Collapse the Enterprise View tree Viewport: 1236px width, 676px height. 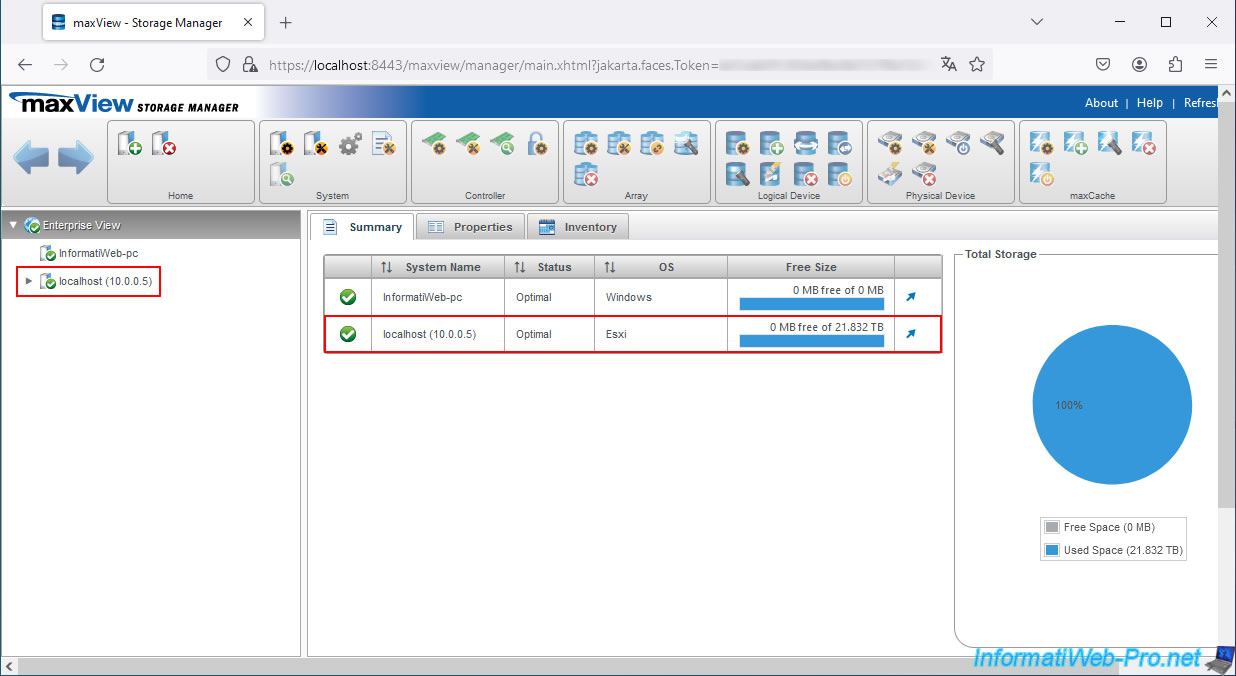click(x=12, y=226)
